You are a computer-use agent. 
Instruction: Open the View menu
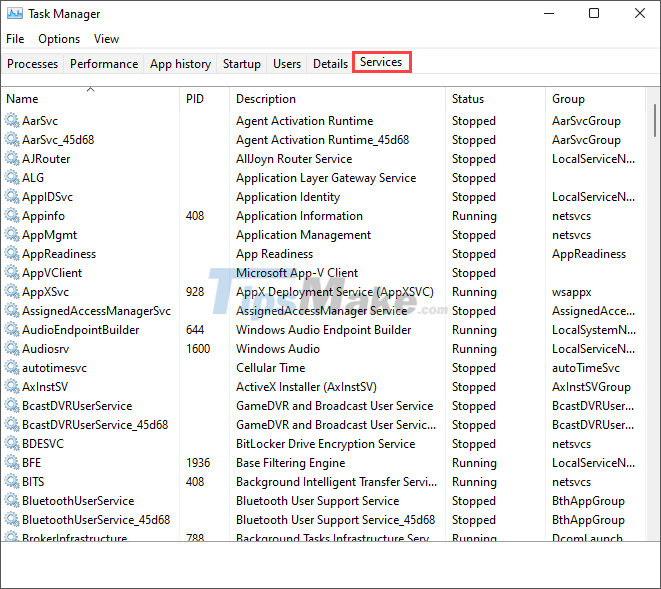[x=106, y=39]
